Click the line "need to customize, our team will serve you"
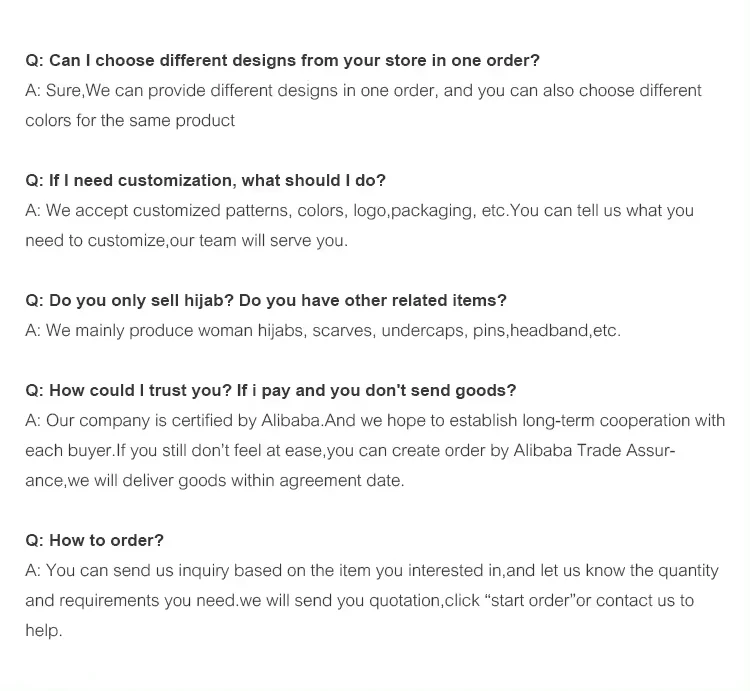750x691 pixels. tap(186, 241)
